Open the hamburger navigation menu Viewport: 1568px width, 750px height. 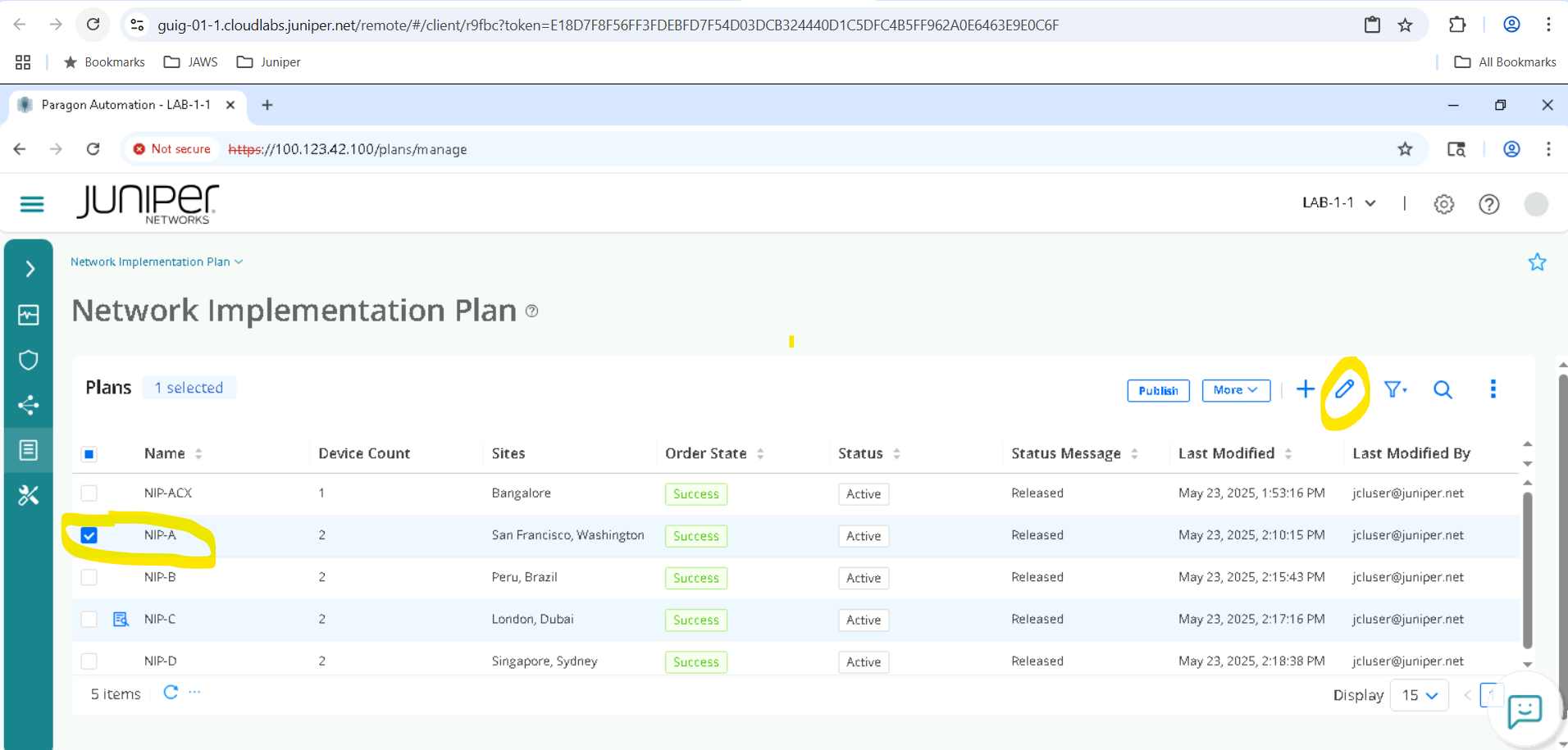32,204
